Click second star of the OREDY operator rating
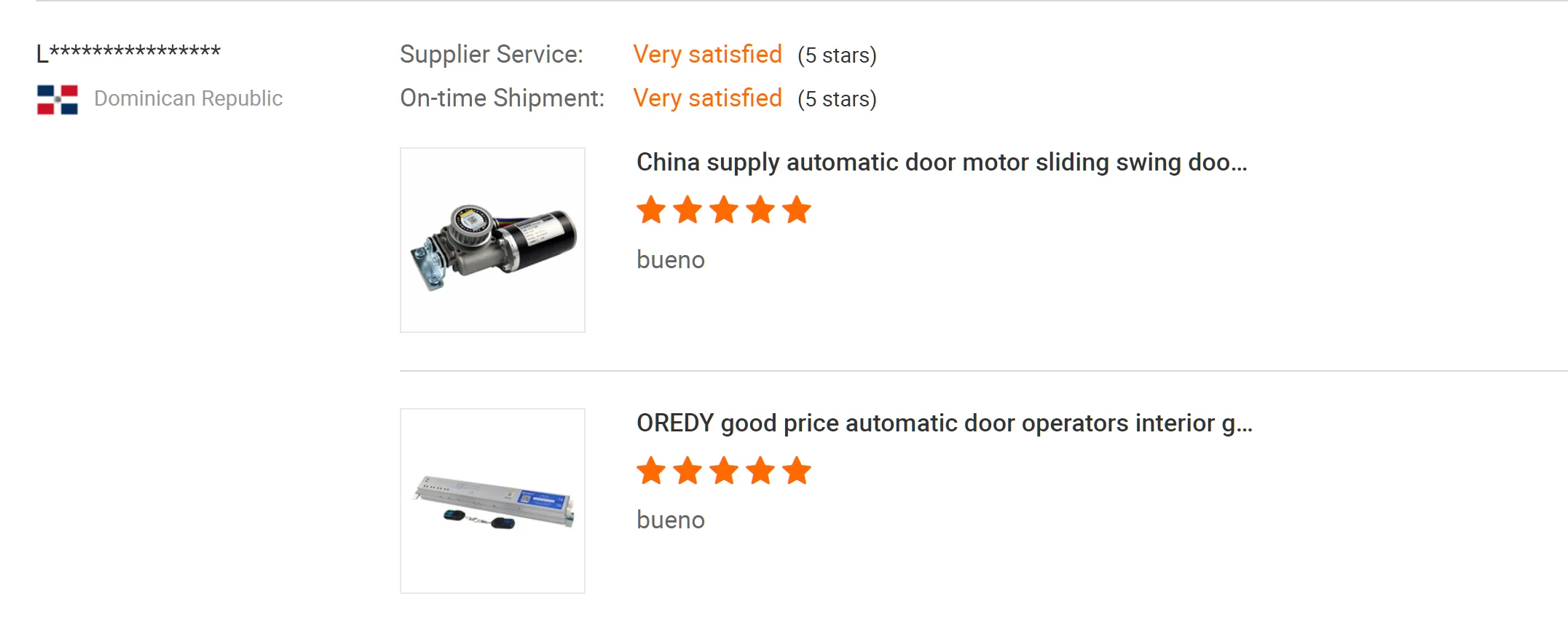Viewport: 1568px width, 634px height. (x=688, y=471)
